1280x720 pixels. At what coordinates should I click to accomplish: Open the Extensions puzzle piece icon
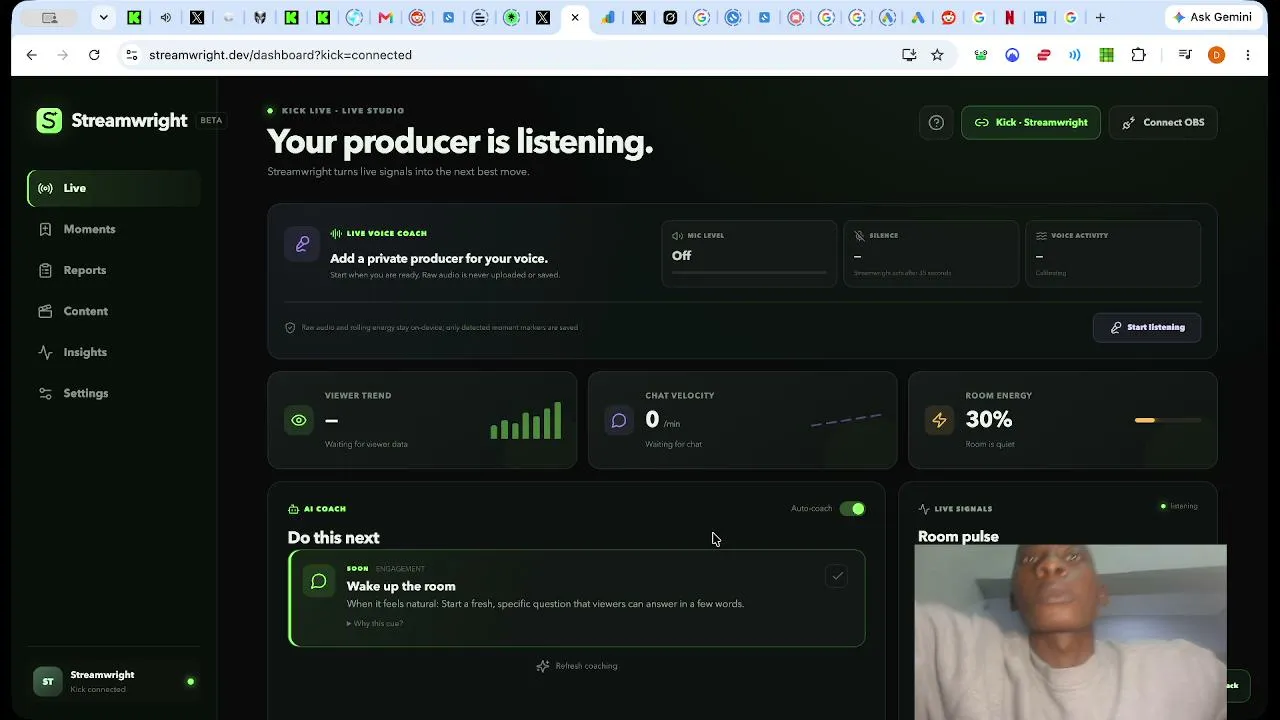coord(1138,55)
